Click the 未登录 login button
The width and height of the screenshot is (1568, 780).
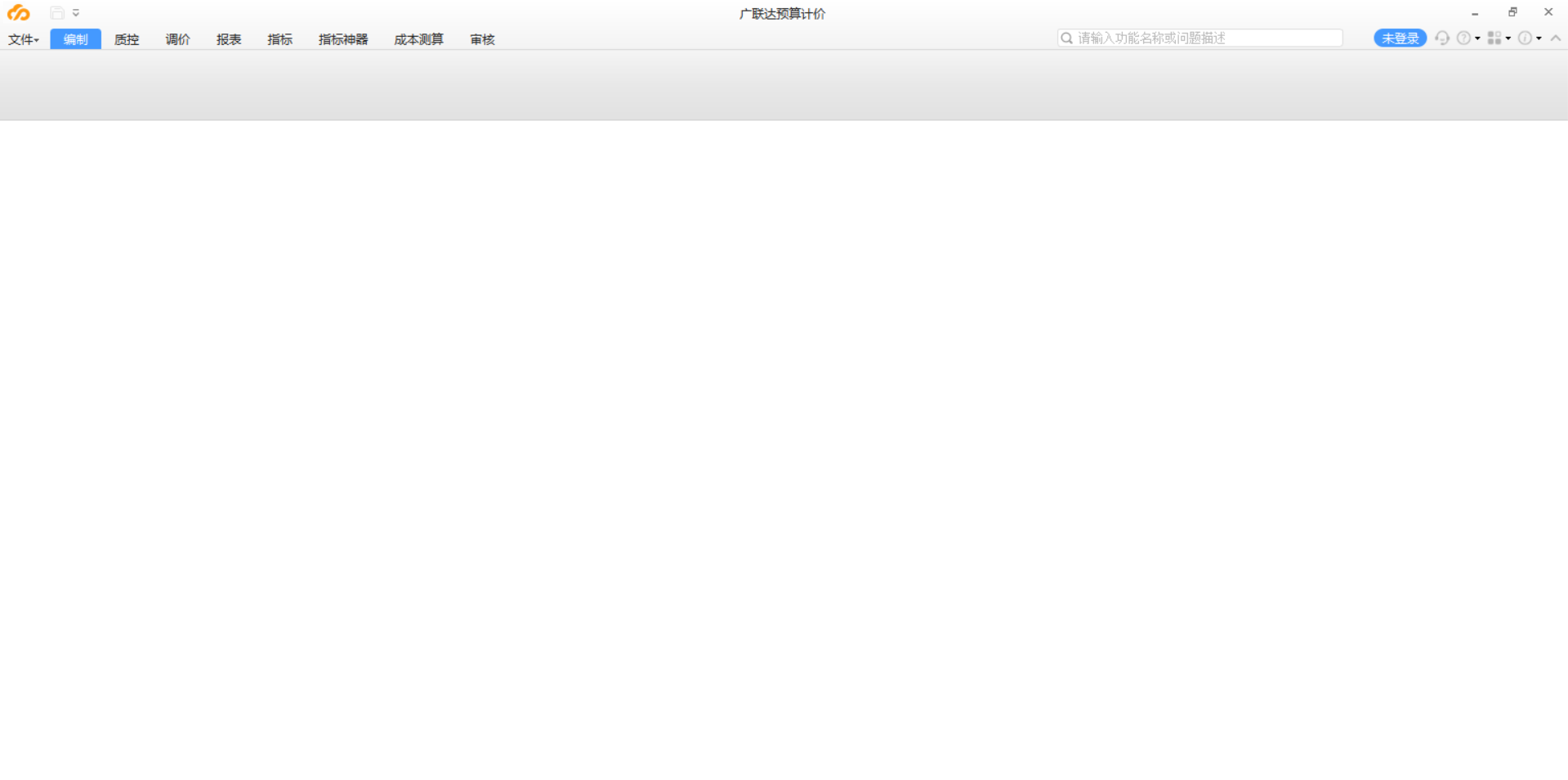point(1400,38)
